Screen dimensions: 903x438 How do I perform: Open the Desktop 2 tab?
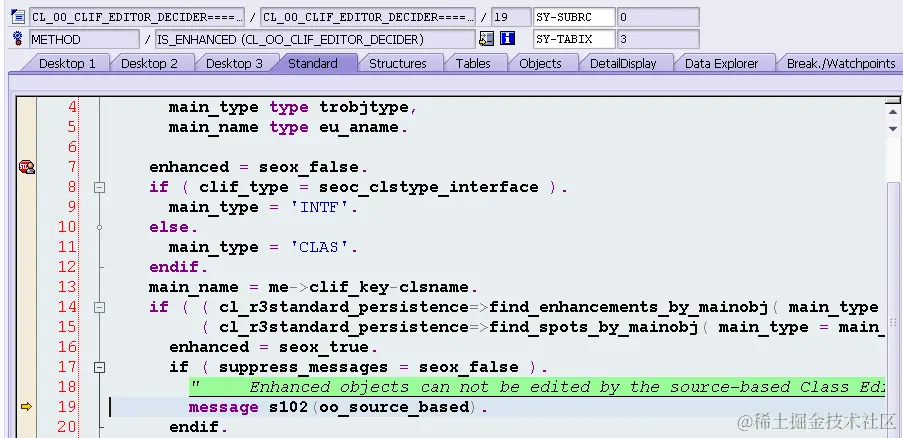pos(149,63)
